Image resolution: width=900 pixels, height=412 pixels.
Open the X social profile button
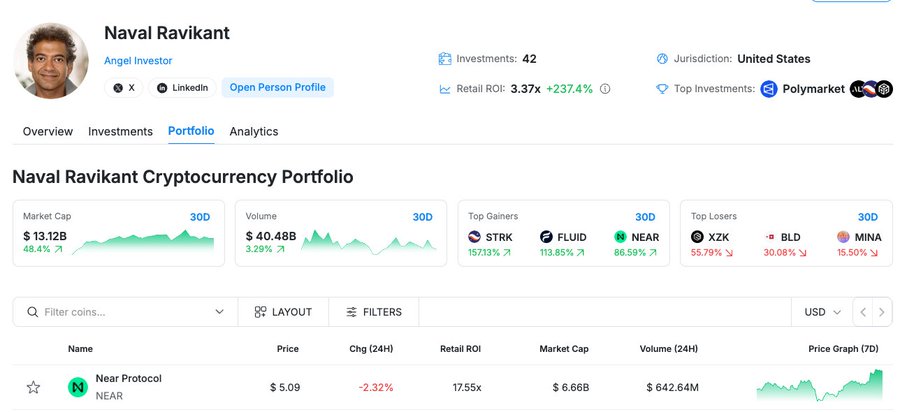pyautogui.click(x=123, y=88)
